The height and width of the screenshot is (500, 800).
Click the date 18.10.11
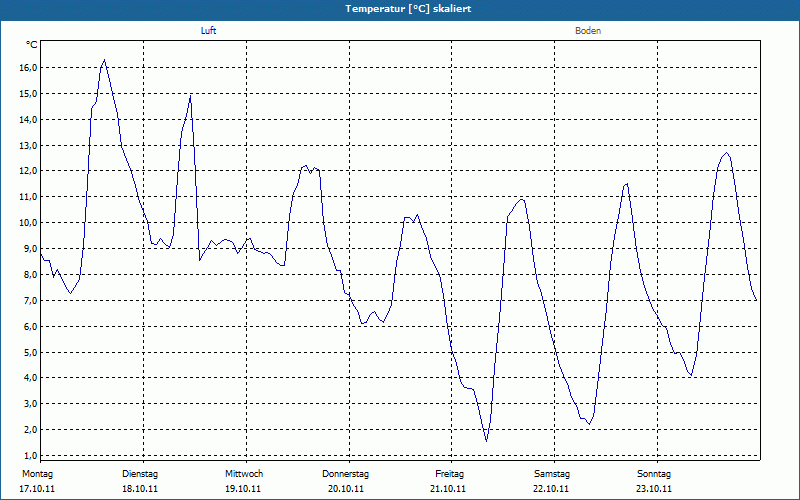140,489
